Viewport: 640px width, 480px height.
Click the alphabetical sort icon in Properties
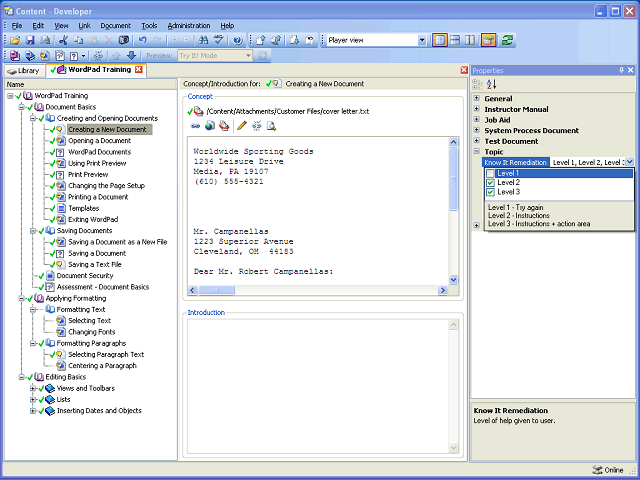pos(491,84)
